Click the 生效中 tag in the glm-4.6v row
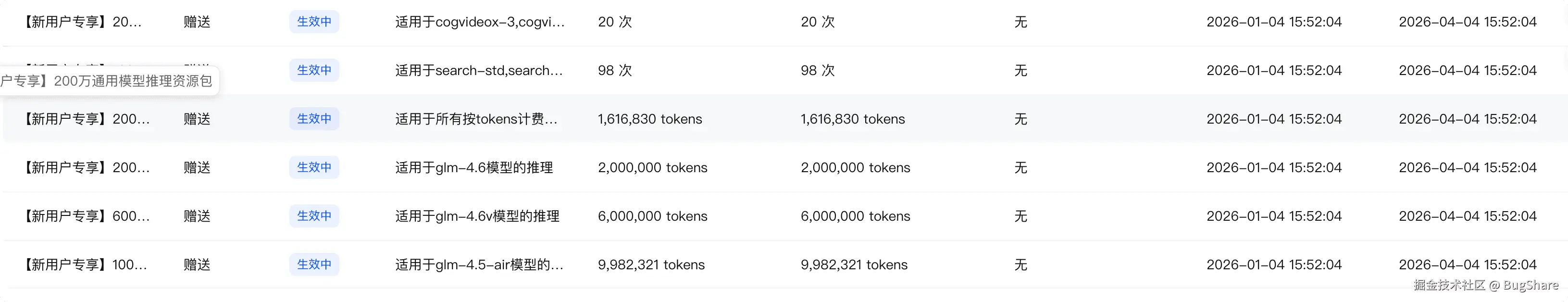Viewport: 1568px width, 302px height. click(x=314, y=216)
